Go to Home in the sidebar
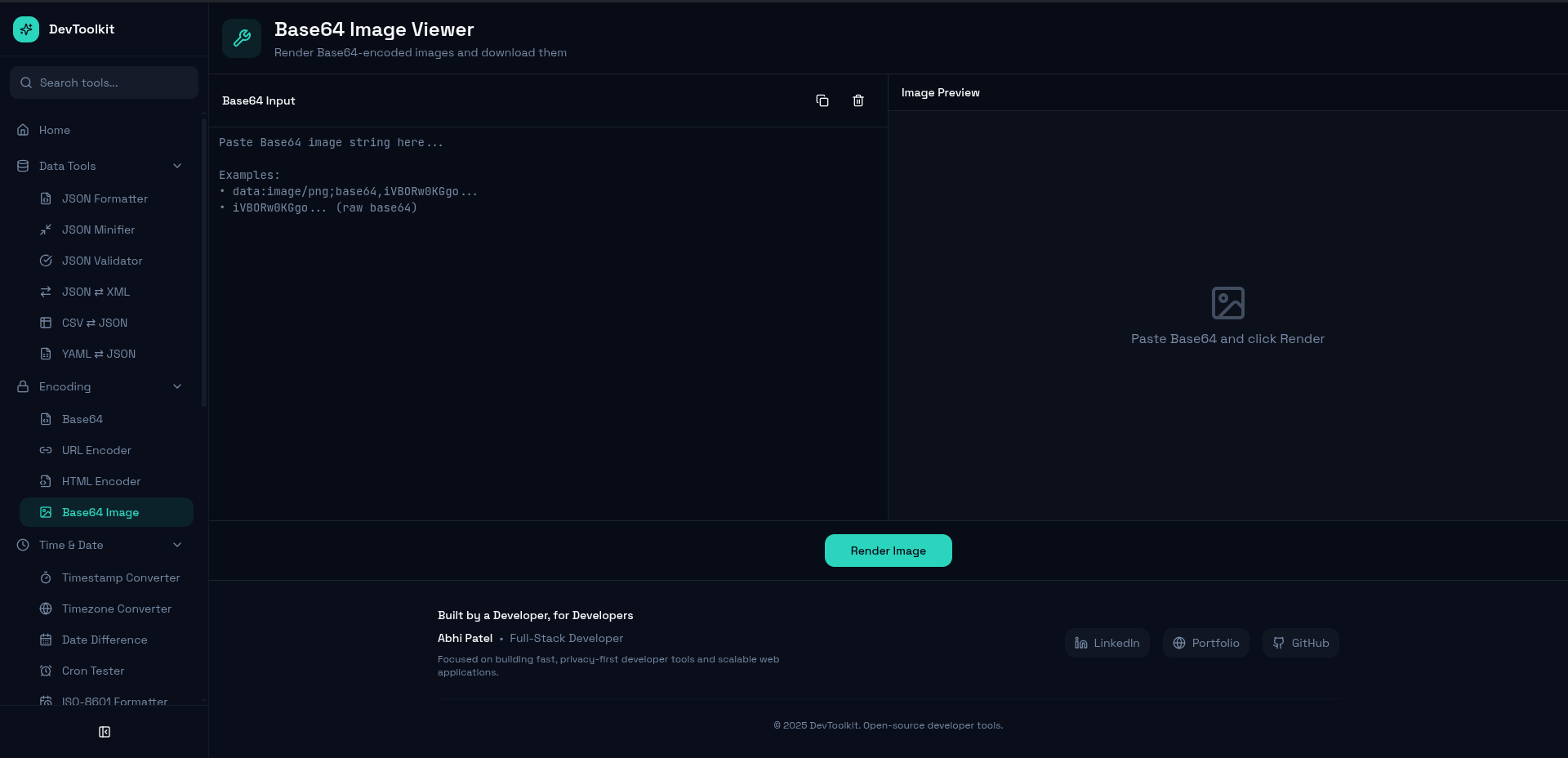 [55, 130]
